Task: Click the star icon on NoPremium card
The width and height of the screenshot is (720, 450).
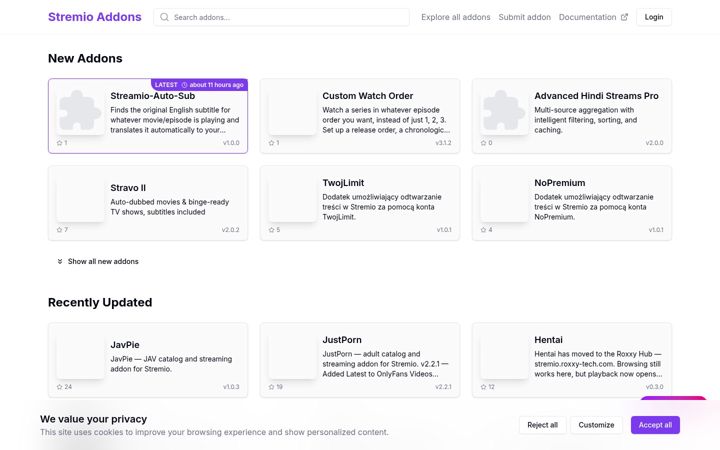Action: (484, 230)
